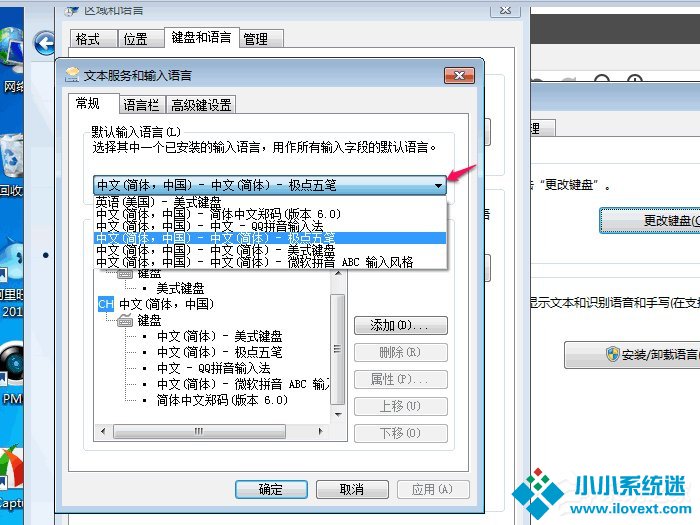Select the 键盘和语言 tab
Screen dimensions: 700x525
201,37
